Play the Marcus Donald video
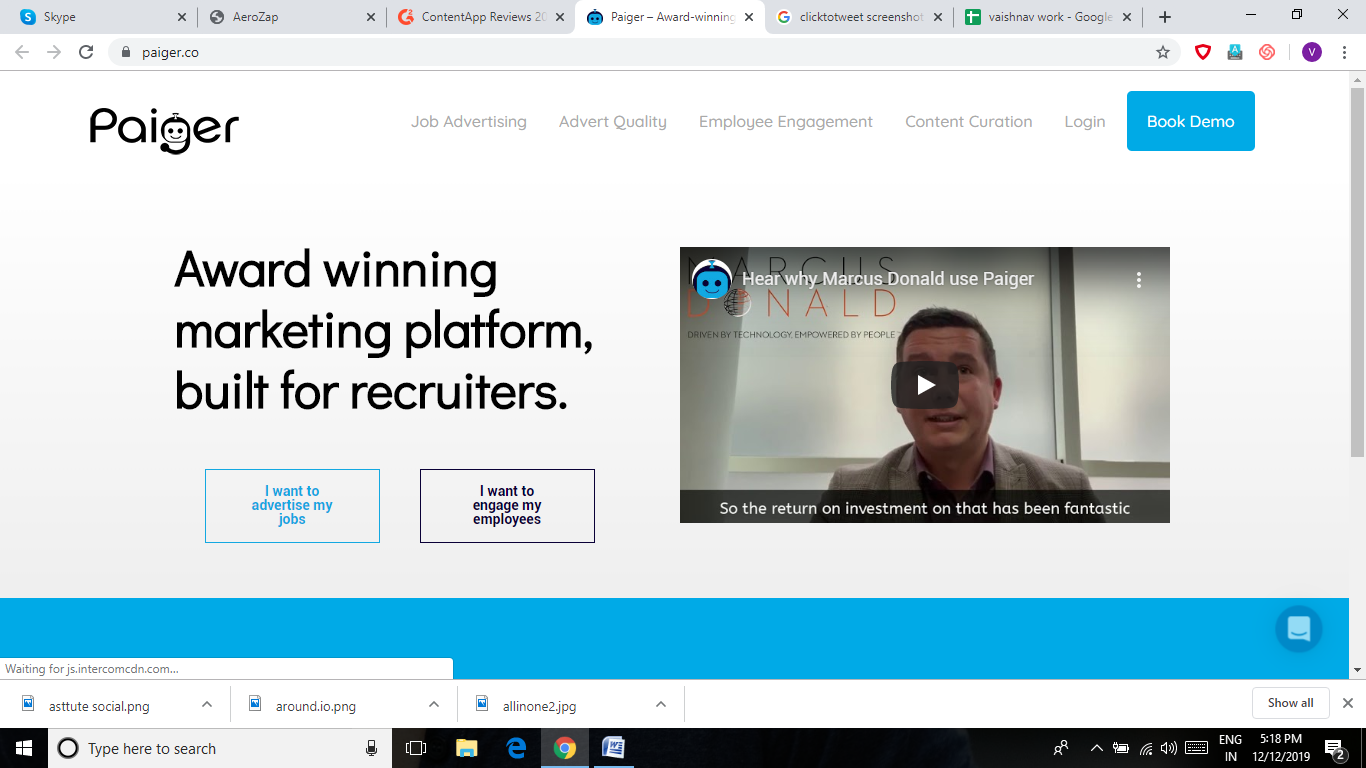 [925, 385]
